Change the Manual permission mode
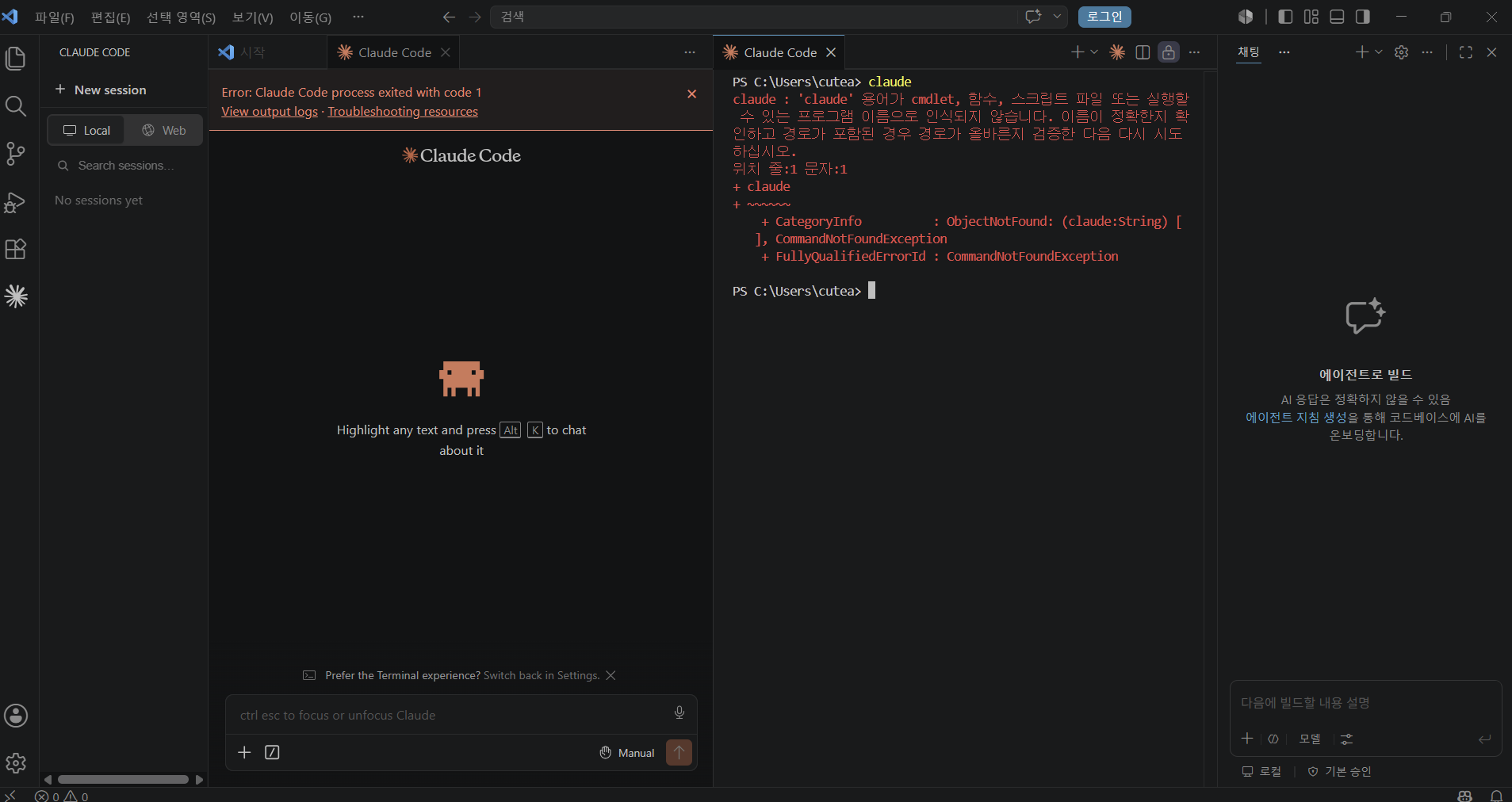 tap(627, 753)
